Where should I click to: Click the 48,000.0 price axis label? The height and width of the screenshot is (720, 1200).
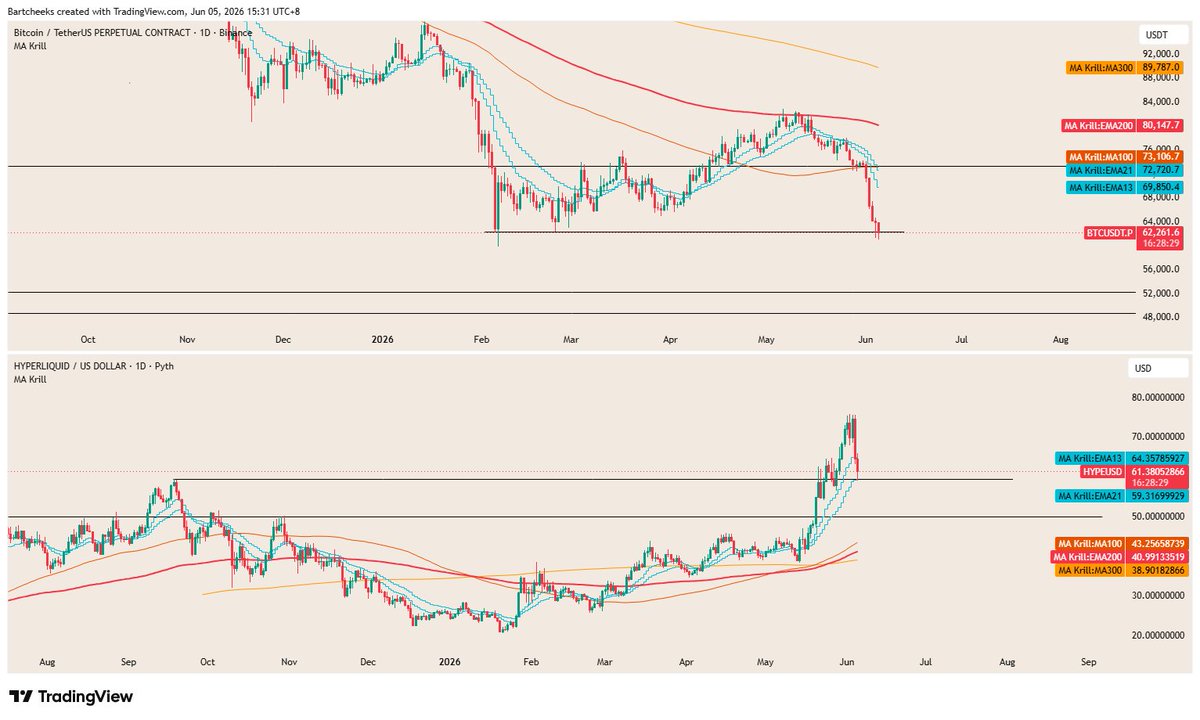coord(1160,317)
